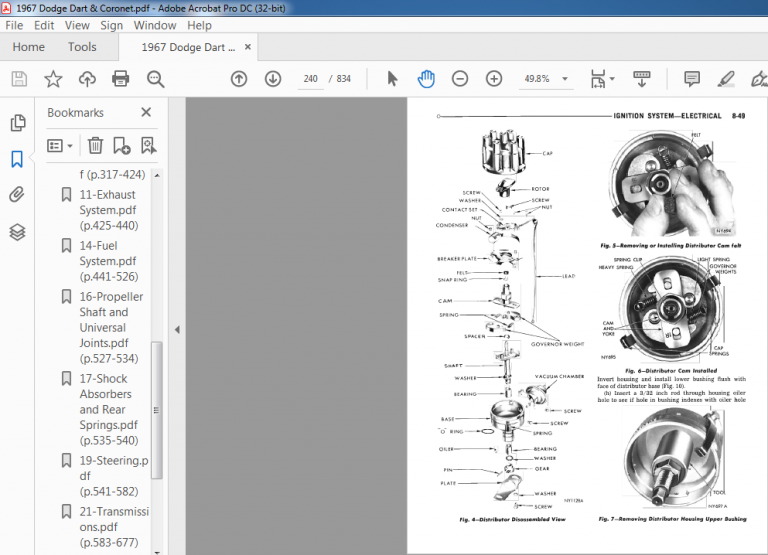Open the Help menu

[x=199, y=25]
